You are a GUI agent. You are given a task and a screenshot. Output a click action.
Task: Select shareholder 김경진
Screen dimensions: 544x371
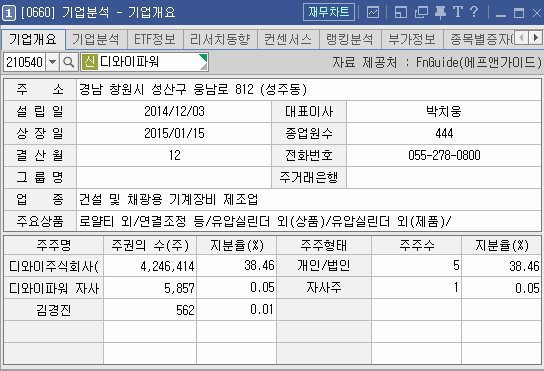pos(54,310)
